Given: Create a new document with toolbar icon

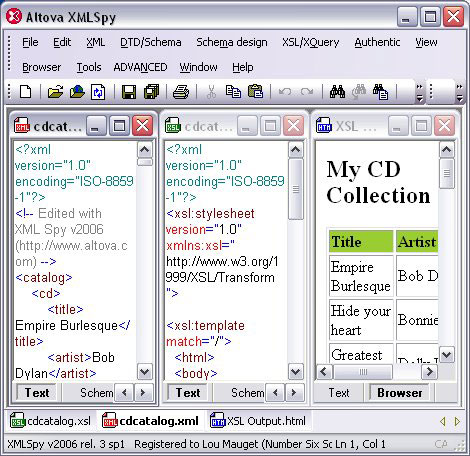Looking at the screenshot, I should pos(26,92).
